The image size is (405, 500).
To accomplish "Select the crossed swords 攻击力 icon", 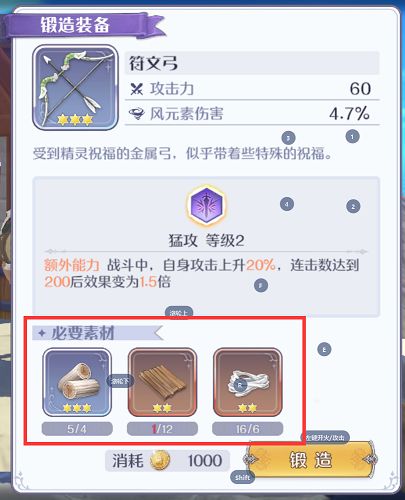I will [136, 89].
